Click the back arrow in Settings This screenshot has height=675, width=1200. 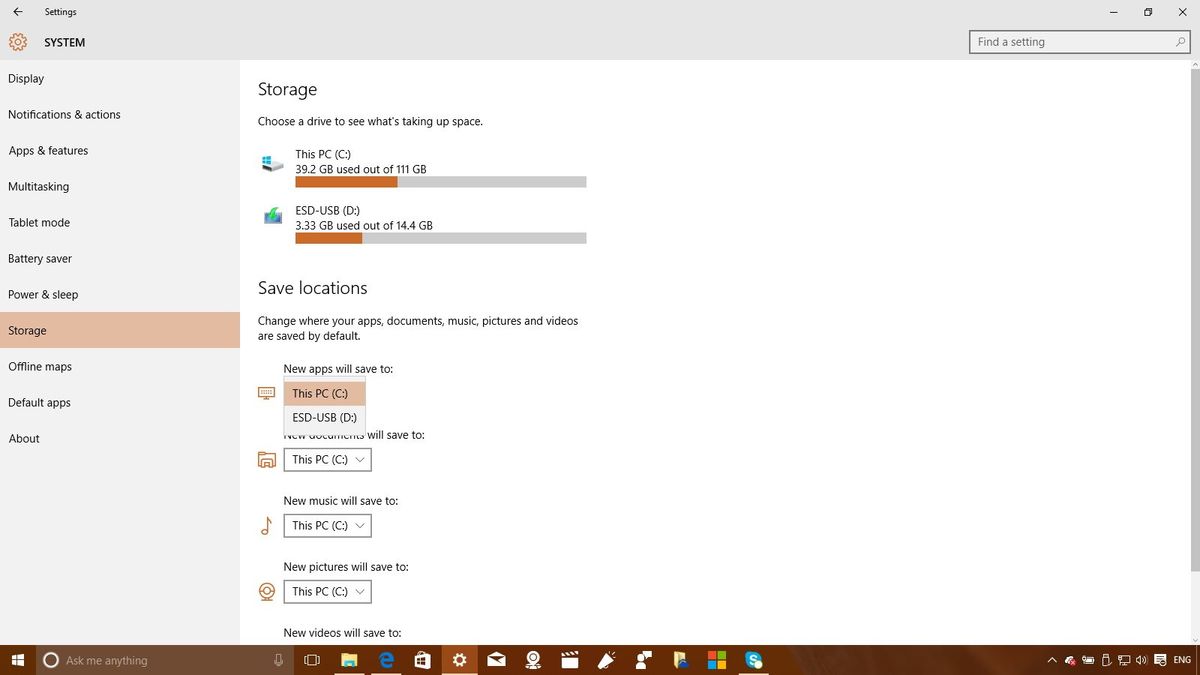point(17,12)
